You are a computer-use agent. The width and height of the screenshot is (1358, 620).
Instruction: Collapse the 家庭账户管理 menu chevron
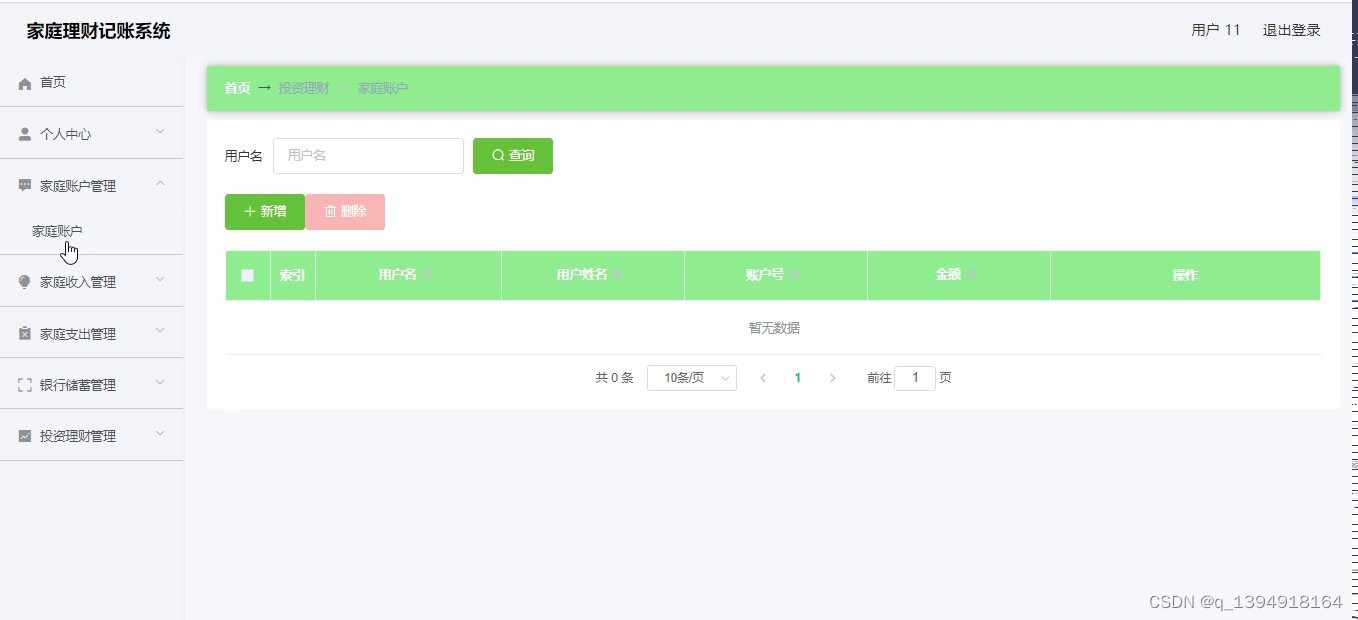tap(158, 185)
